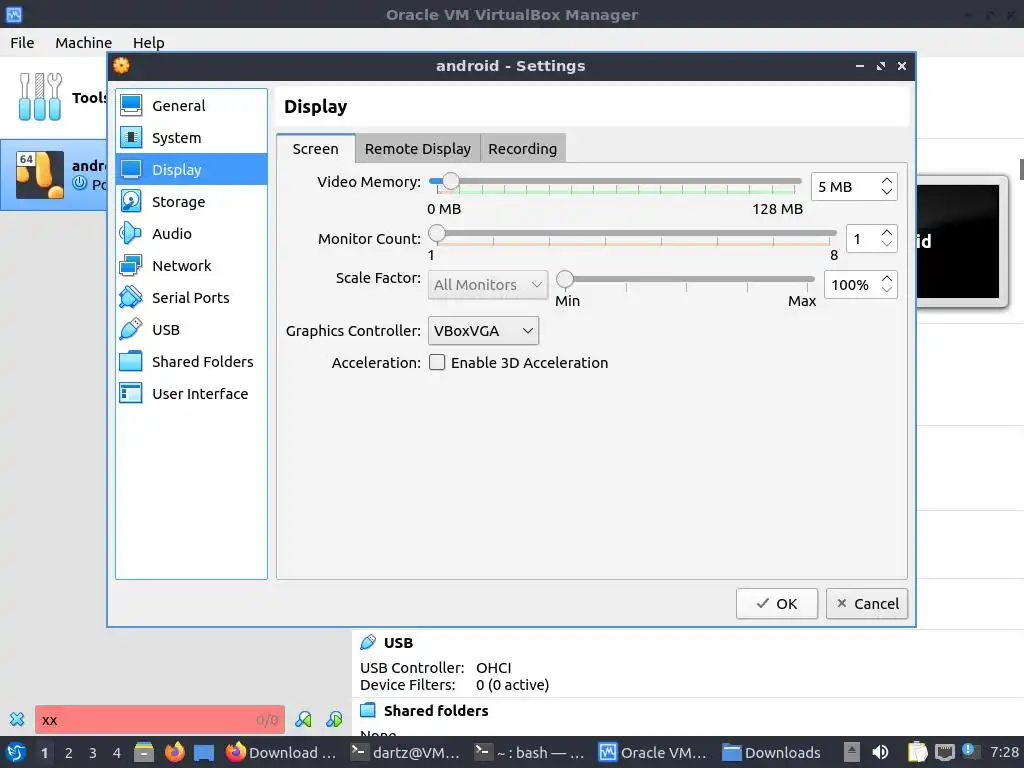The height and width of the screenshot is (768, 1024).
Task: Click the find next match icon
Action: pos(334,720)
